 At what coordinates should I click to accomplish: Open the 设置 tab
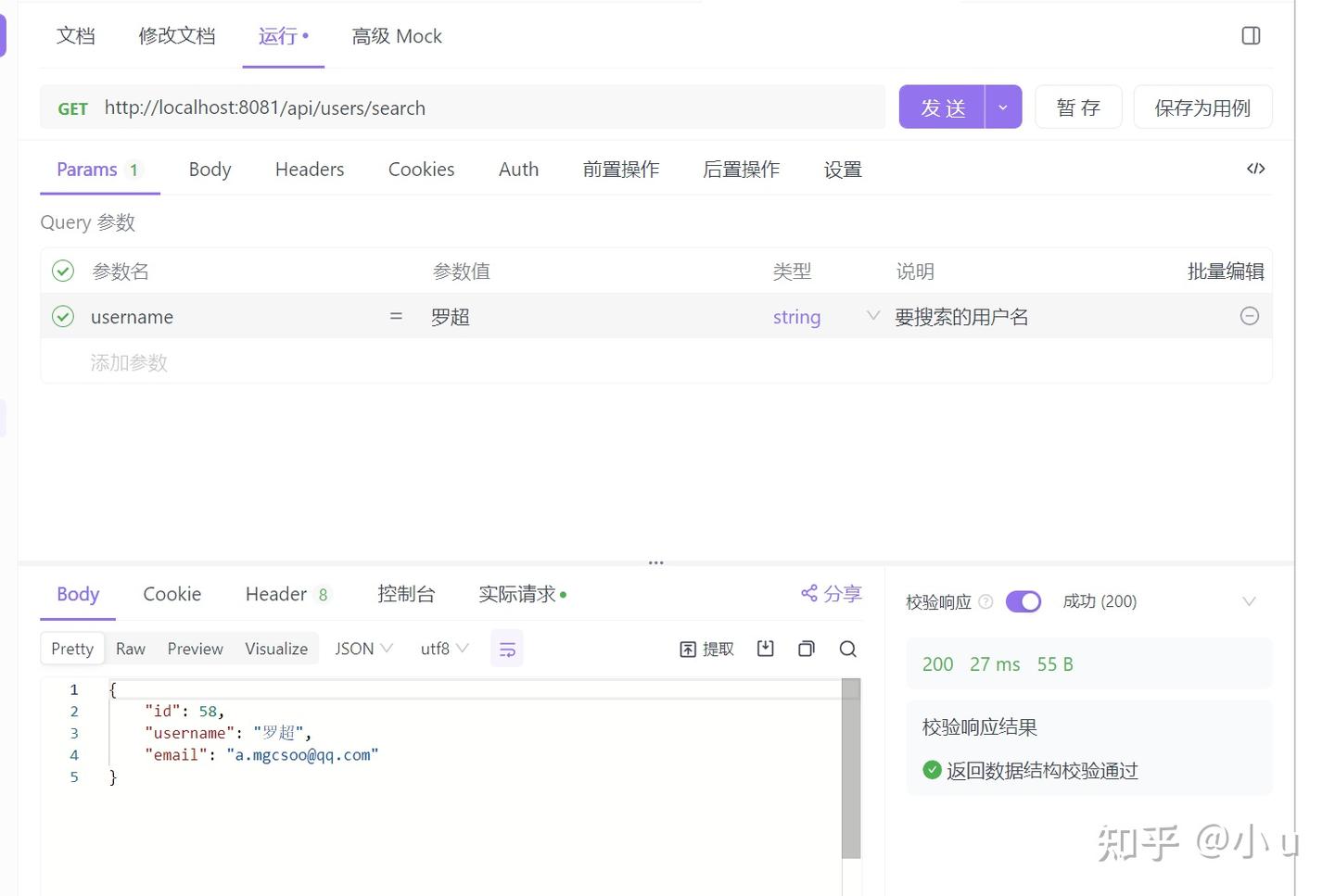point(843,170)
